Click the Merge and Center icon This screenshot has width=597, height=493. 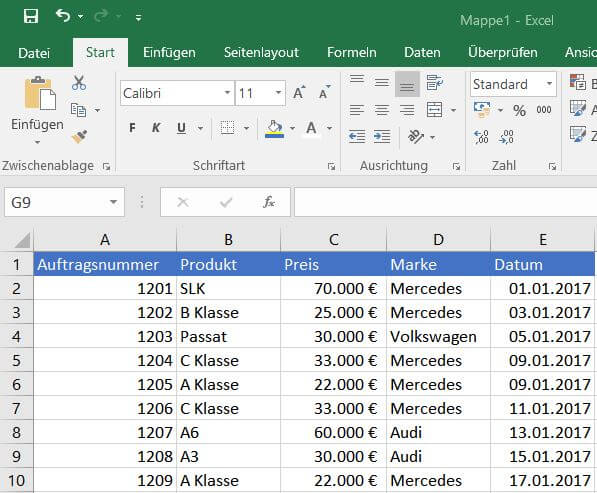click(434, 110)
